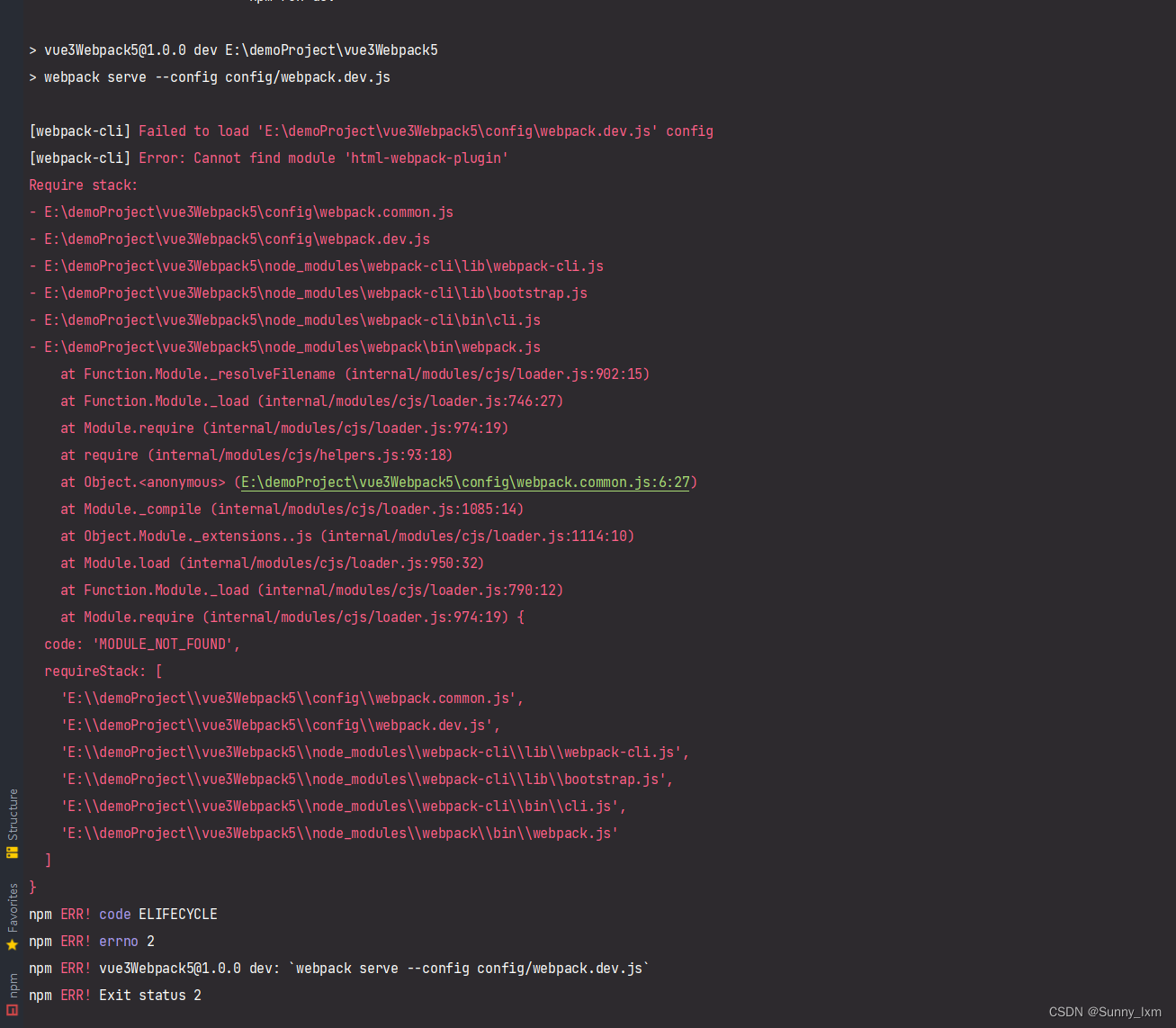Screen dimensions: 1176x1028
Task: Open the Structure panel via its yellow icon
Action: (x=12, y=851)
